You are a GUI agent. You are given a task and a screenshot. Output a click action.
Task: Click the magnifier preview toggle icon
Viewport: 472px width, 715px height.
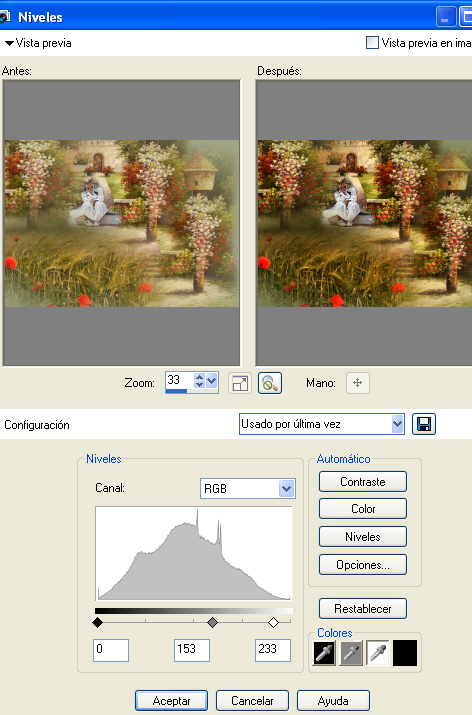point(270,383)
